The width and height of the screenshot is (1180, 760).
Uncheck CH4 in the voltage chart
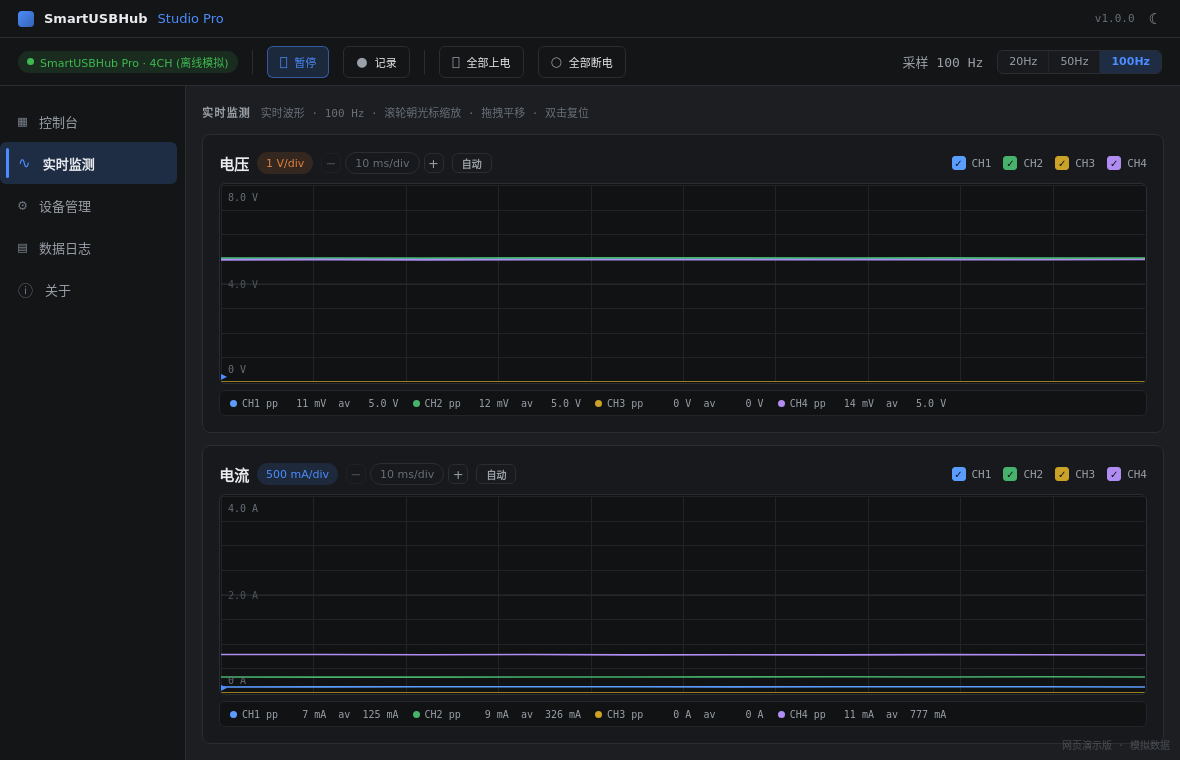click(1114, 163)
